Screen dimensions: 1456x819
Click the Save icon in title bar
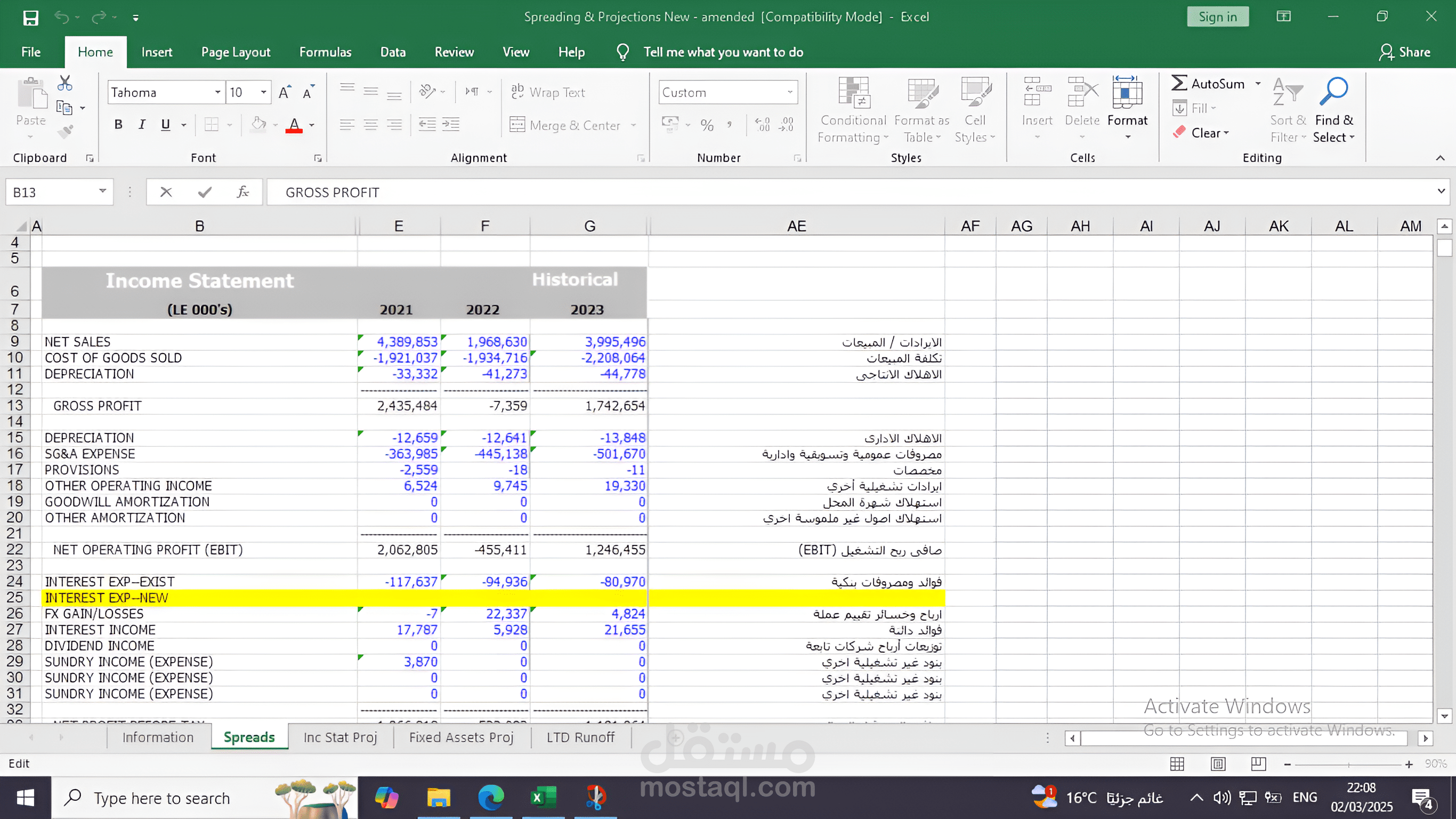coord(30,18)
